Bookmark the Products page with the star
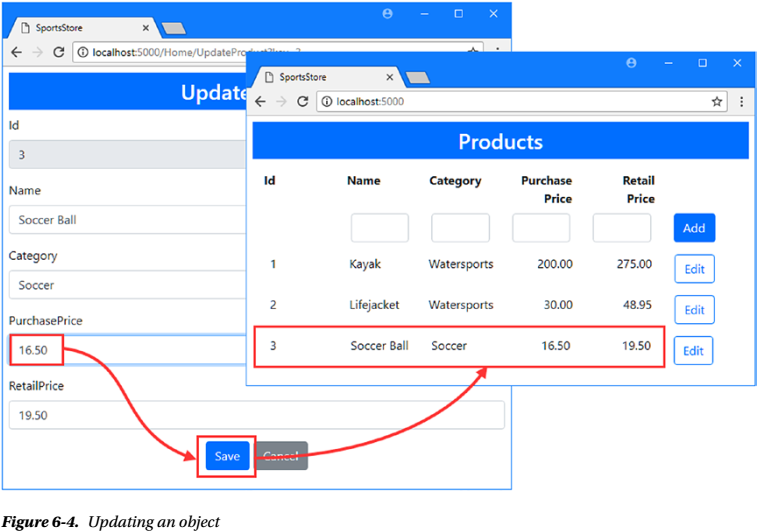 pyautogui.click(x=717, y=102)
